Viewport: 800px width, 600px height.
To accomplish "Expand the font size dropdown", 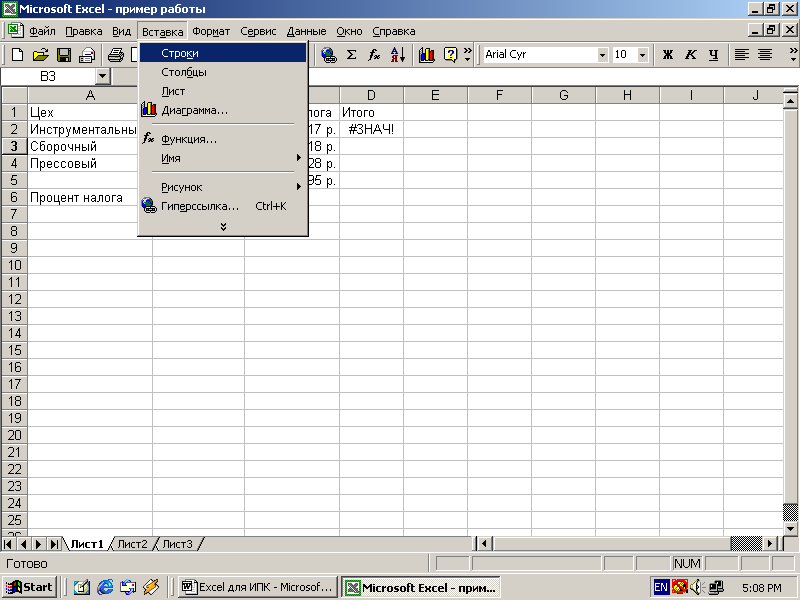I will [x=642, y=55].
